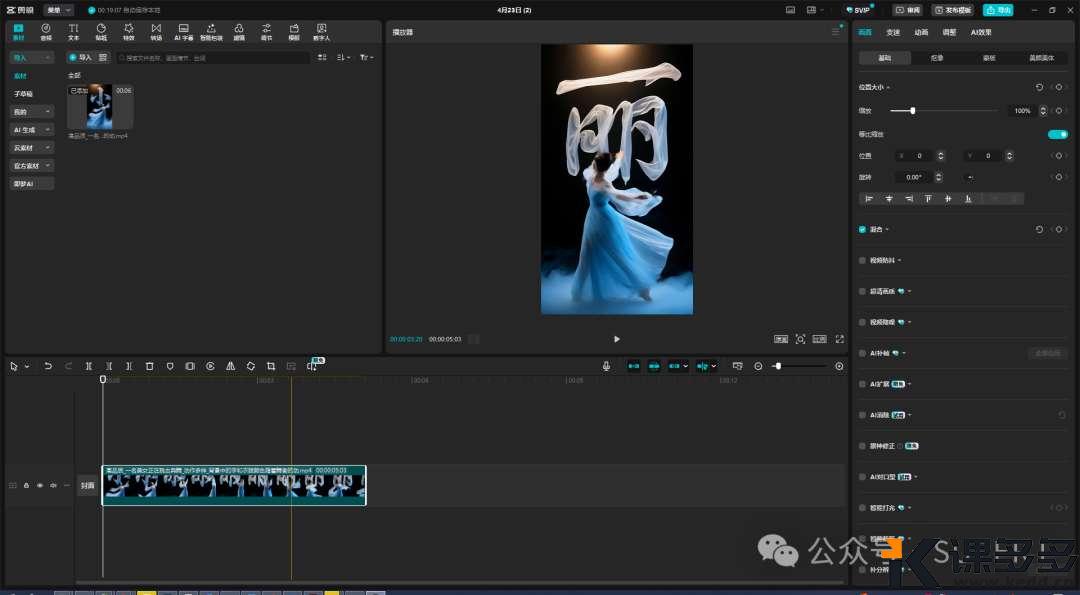Open the 文本 (Text) panel icon
Screen dimensions: 1080x595
point(73,31)
